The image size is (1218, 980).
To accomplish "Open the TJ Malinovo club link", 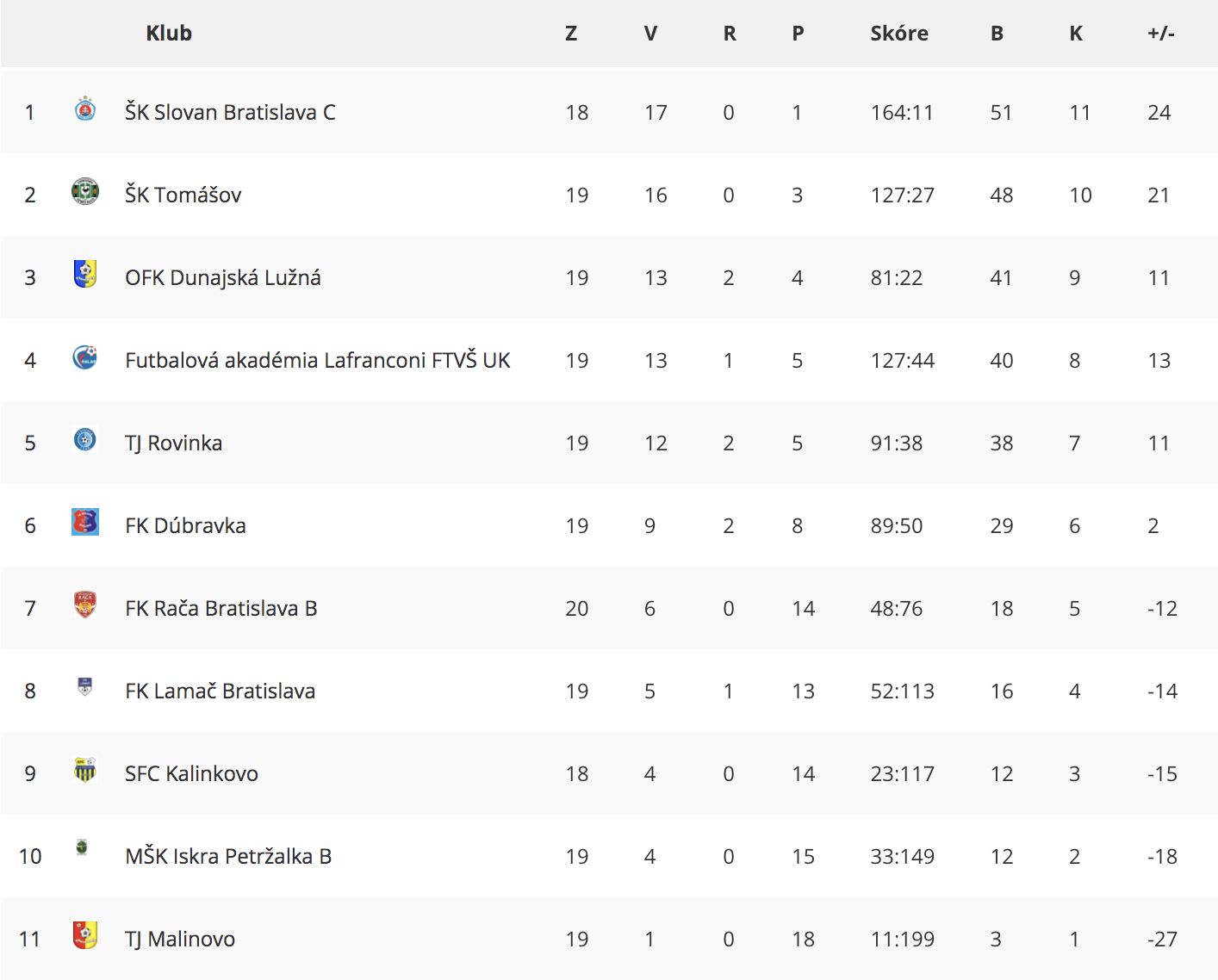I will 180,939.
